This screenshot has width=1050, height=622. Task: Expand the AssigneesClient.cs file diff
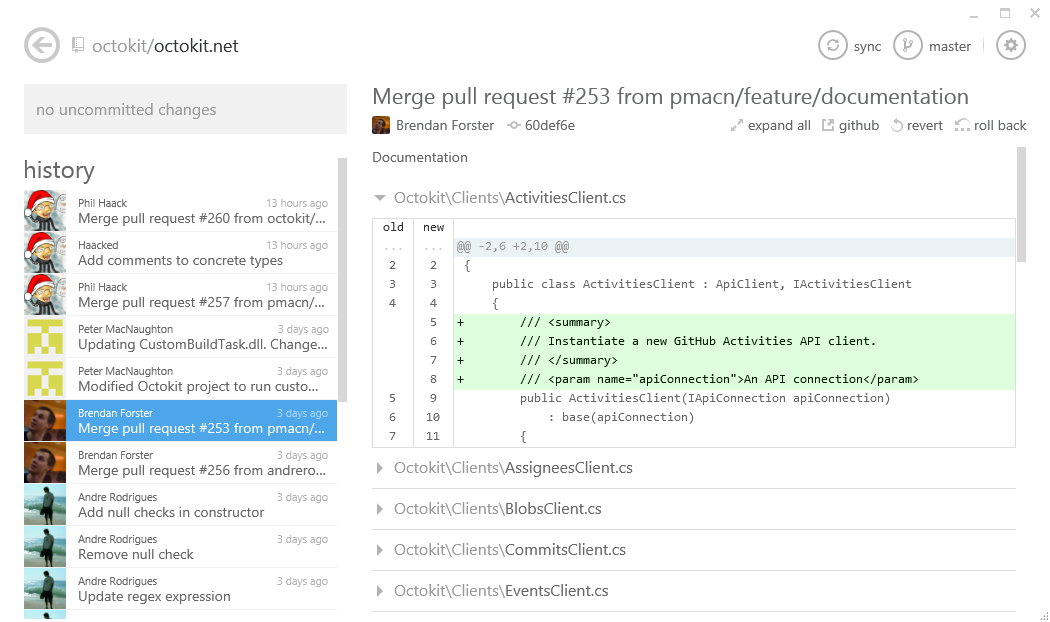coord(380,468)
